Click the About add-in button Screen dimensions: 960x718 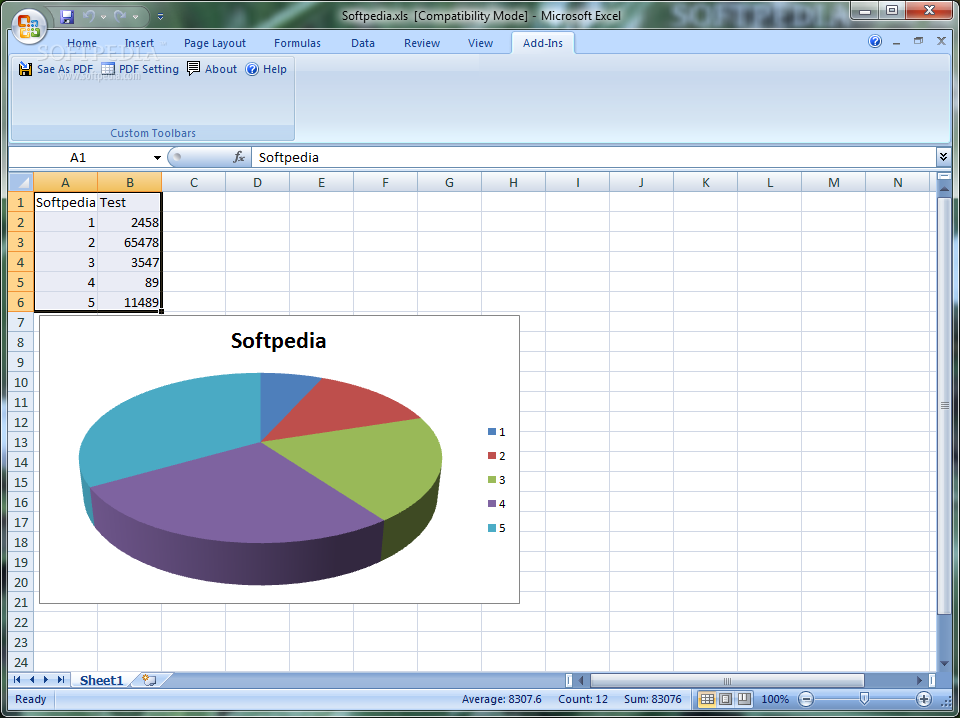[211, 69]
